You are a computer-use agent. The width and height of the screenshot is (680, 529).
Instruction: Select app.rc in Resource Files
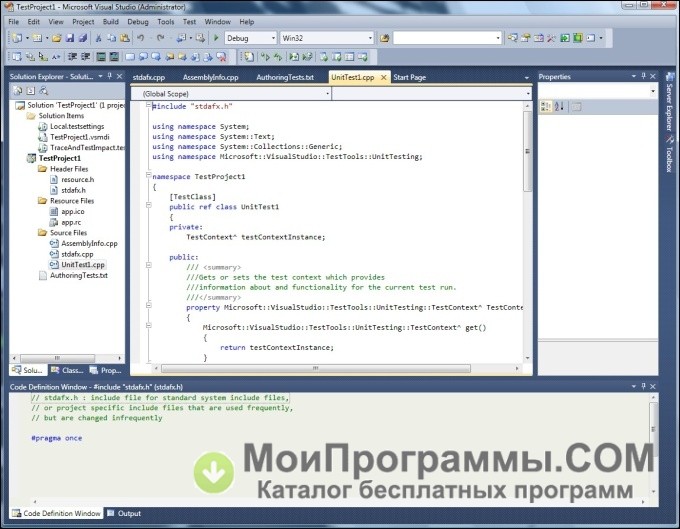(x=71, y=222)
